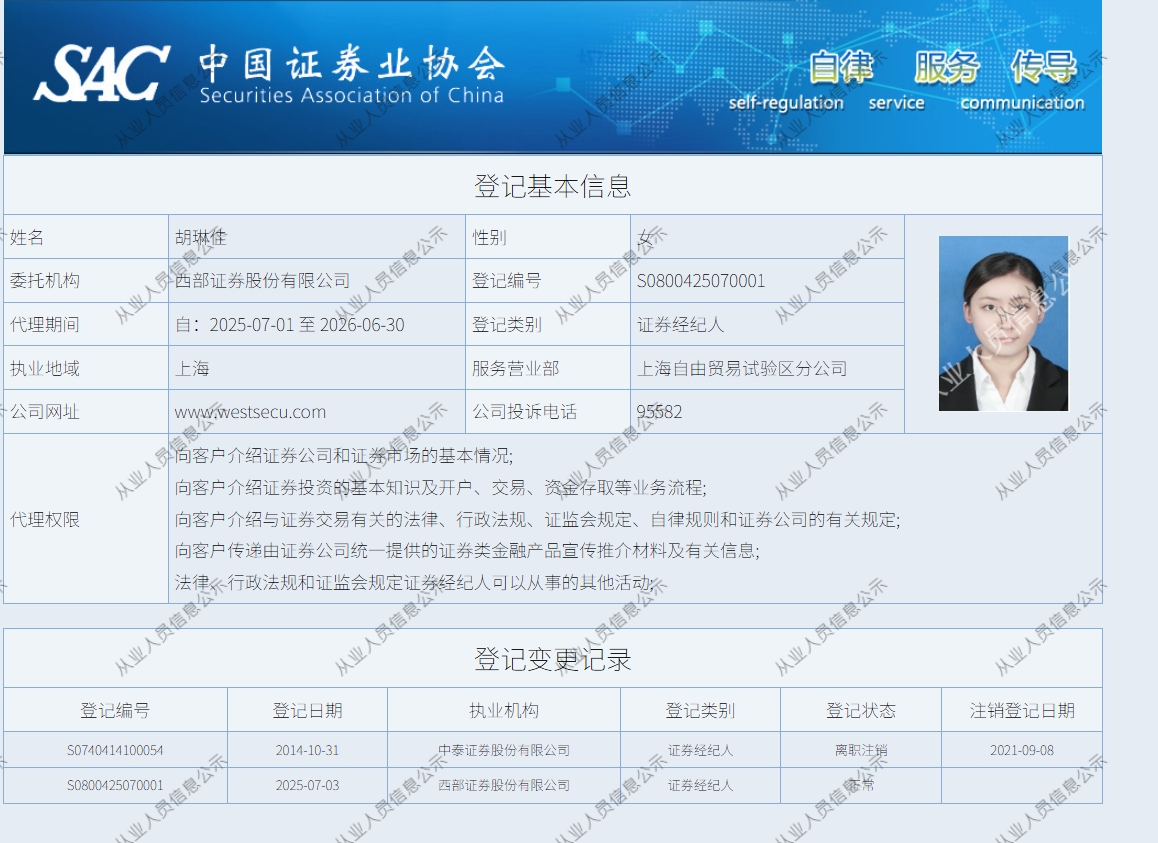1158x843 pixels.
Task: Select record number S0740414100054
Action: (115, 750)
